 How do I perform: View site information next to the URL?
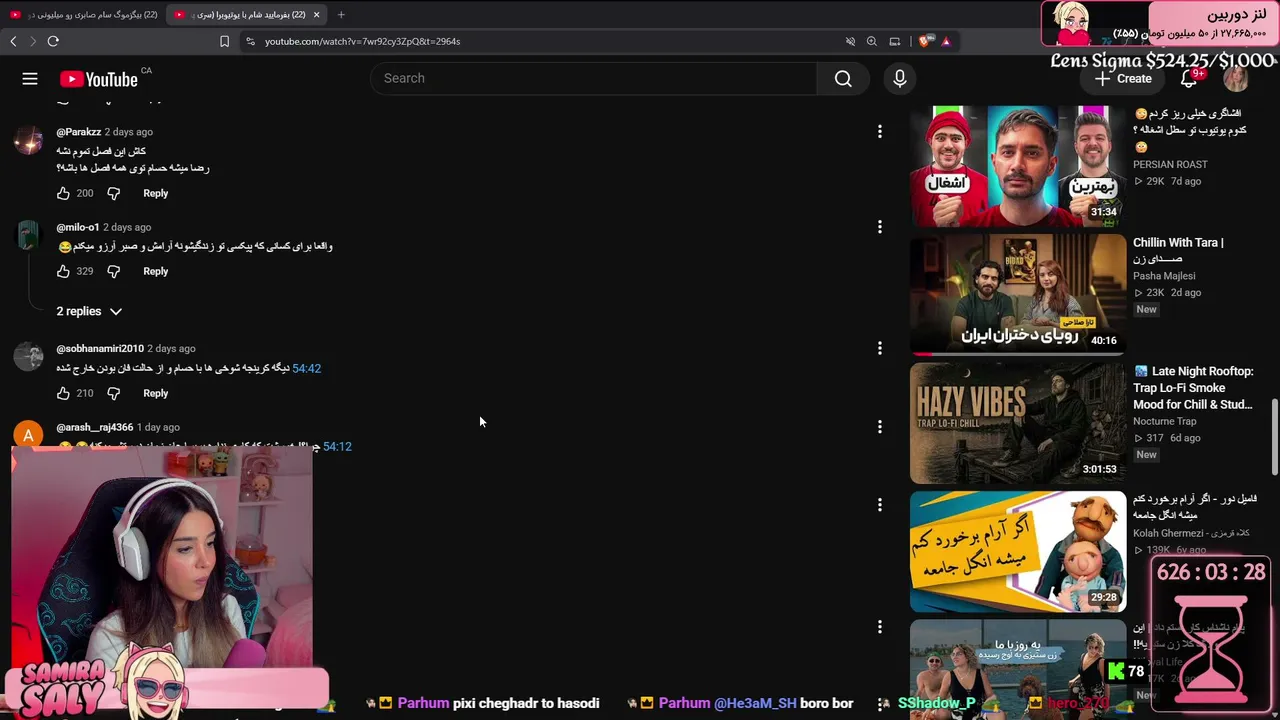click(250, 41)
